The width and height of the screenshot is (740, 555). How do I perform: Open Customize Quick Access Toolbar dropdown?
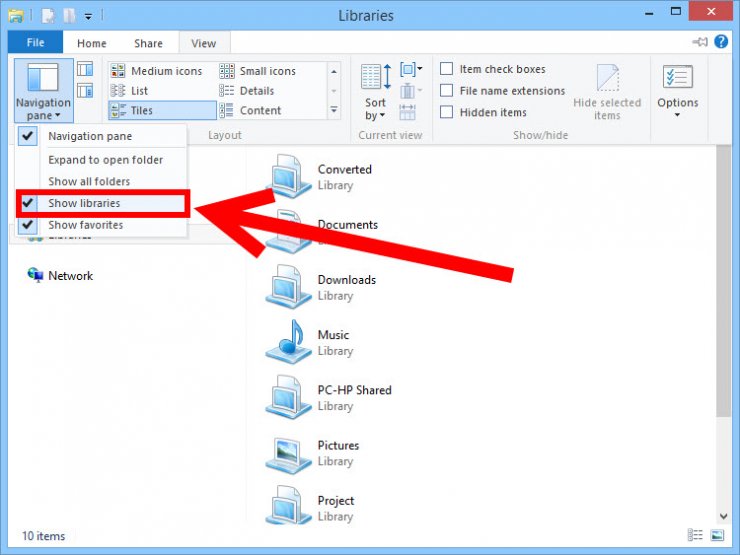pos(88,16)
